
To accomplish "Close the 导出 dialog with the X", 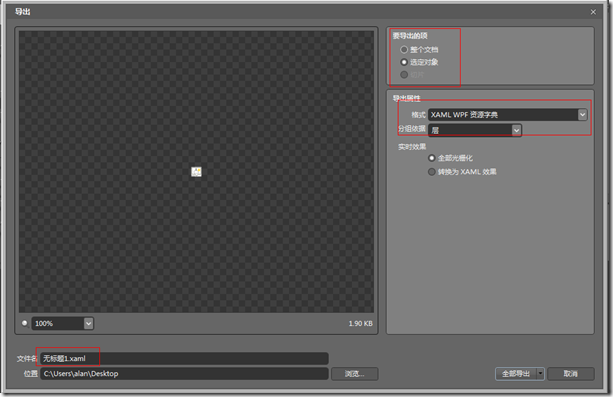I will (x=593, y=12).
